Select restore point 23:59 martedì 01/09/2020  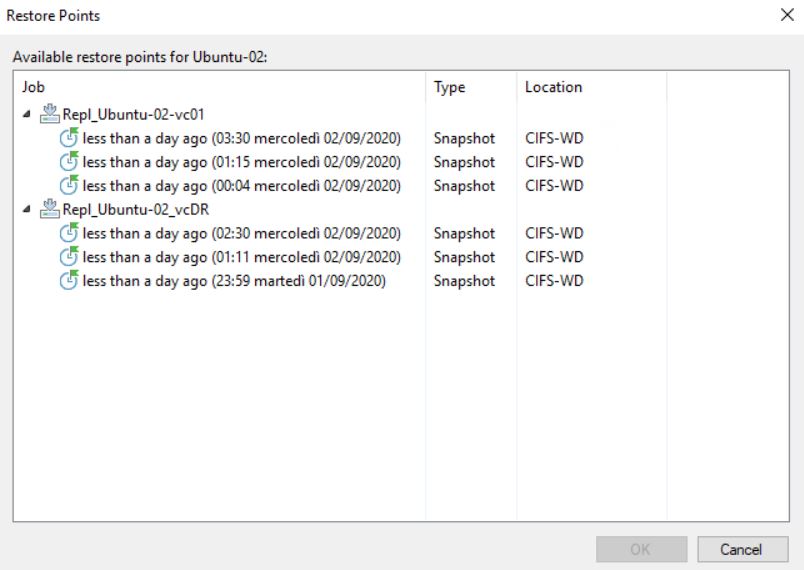[234, 280]
